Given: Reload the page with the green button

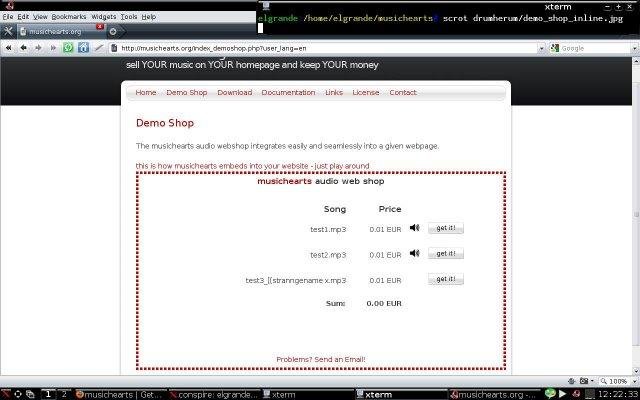Looking at the screenshot, I should click(x=68, y=48).
